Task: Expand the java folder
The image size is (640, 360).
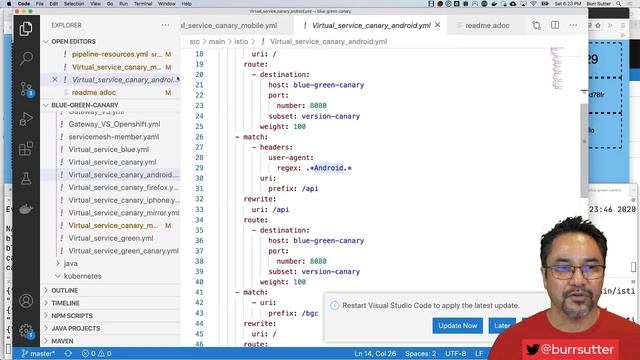Action: click(58, 264)
